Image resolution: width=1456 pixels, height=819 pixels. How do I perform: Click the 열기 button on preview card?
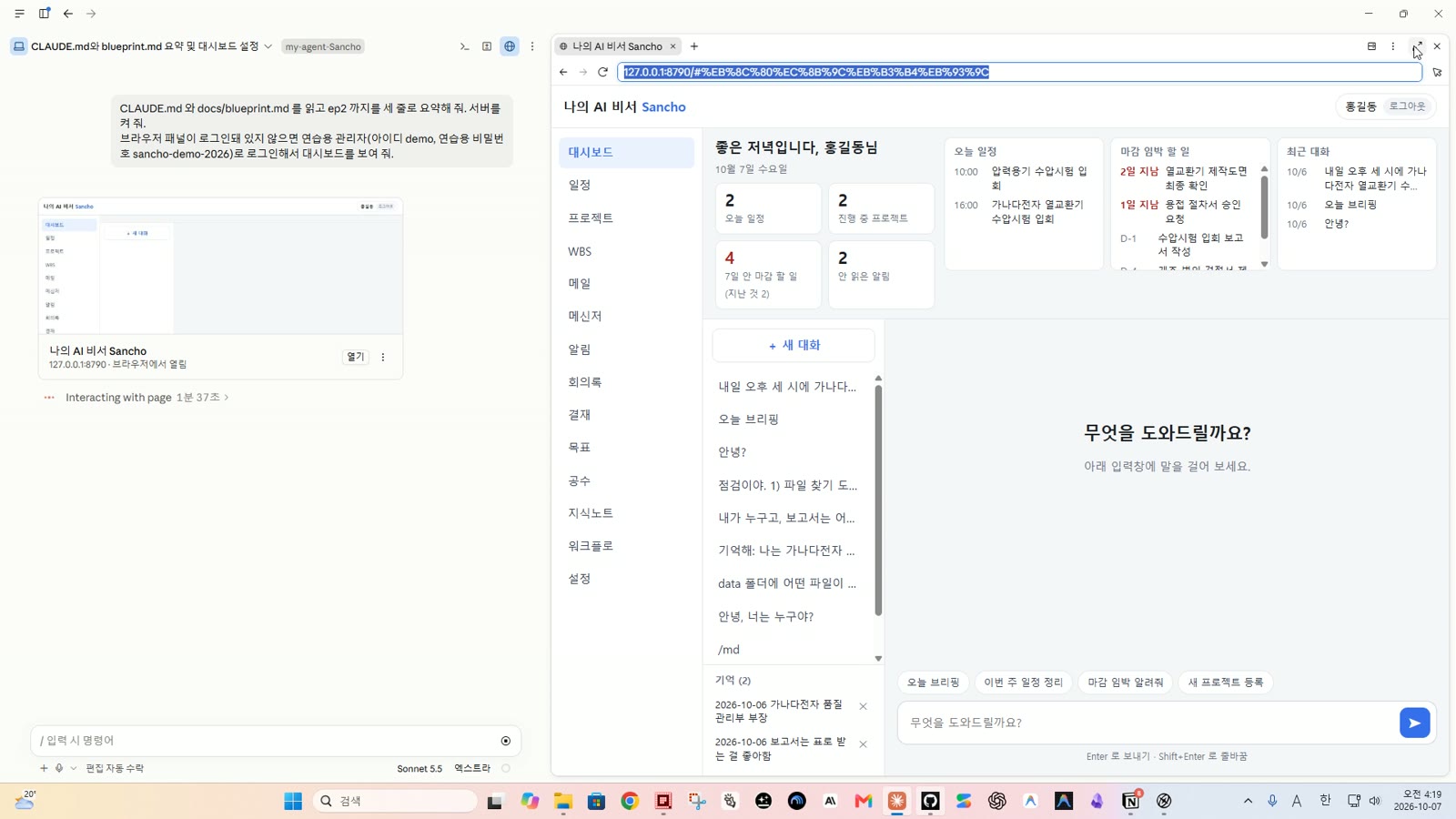point(355,358)
